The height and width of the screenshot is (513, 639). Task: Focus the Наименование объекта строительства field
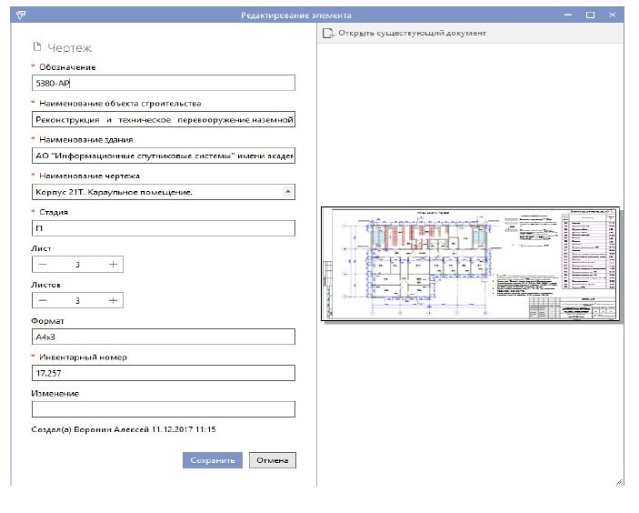click(x=163, y=120)
